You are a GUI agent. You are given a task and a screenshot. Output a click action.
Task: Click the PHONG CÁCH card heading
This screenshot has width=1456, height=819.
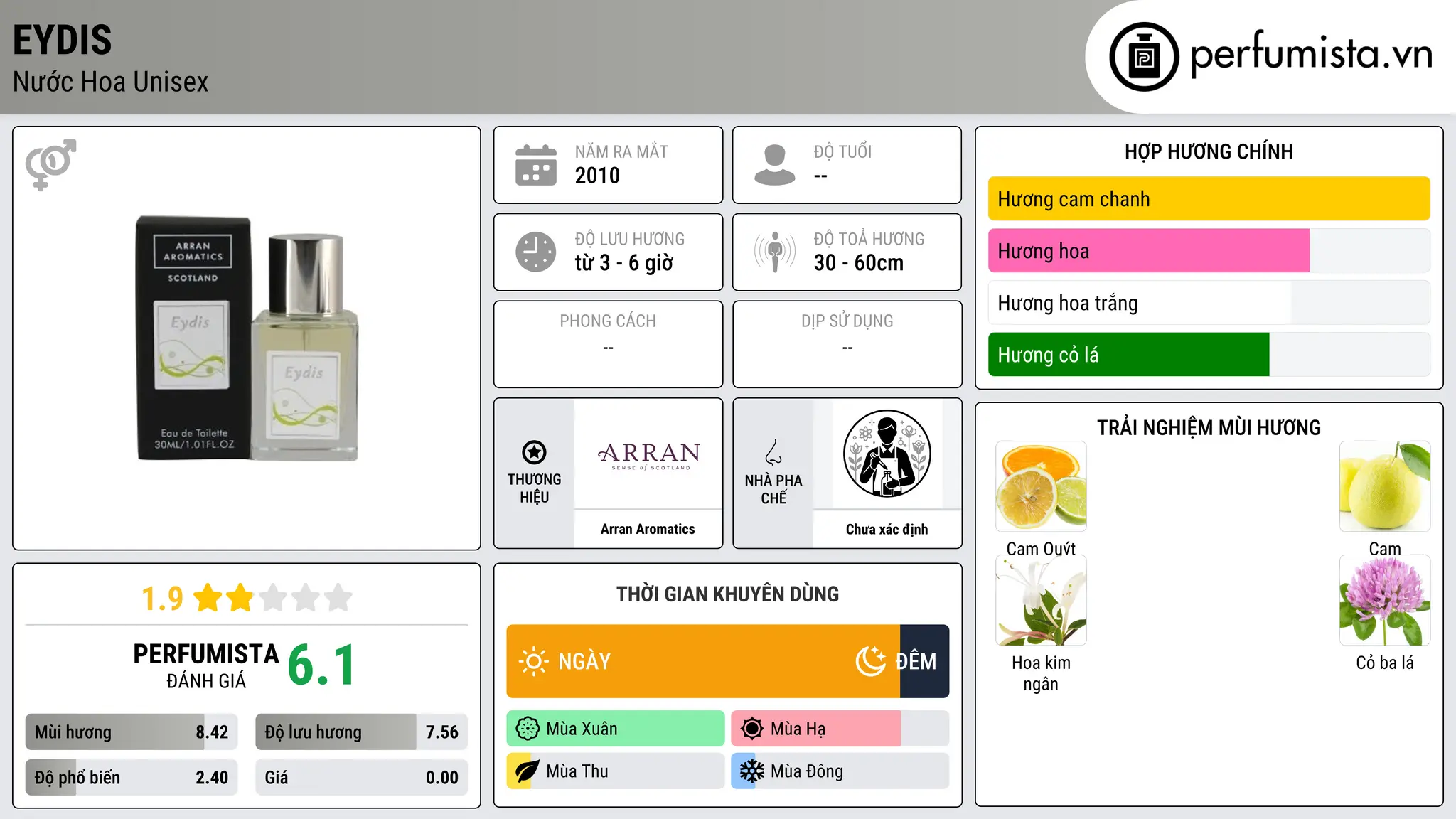608,321
